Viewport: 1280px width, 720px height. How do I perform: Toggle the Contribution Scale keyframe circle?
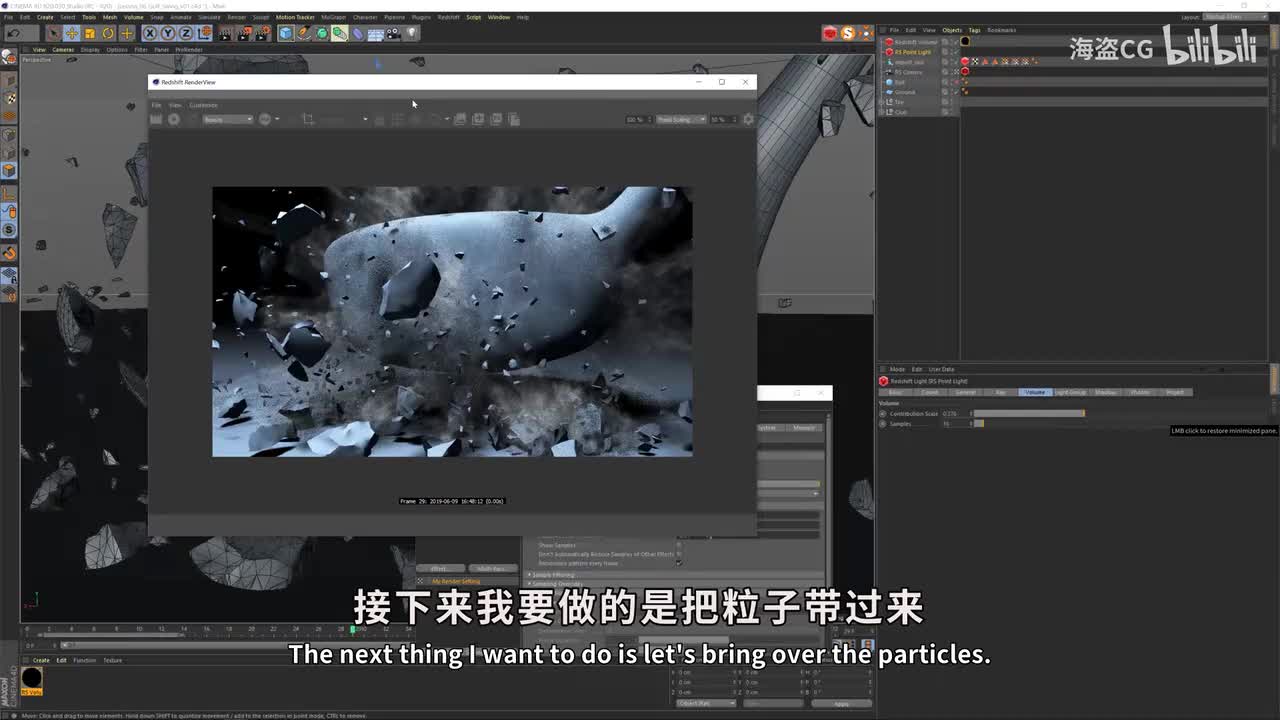pos(882,413)
